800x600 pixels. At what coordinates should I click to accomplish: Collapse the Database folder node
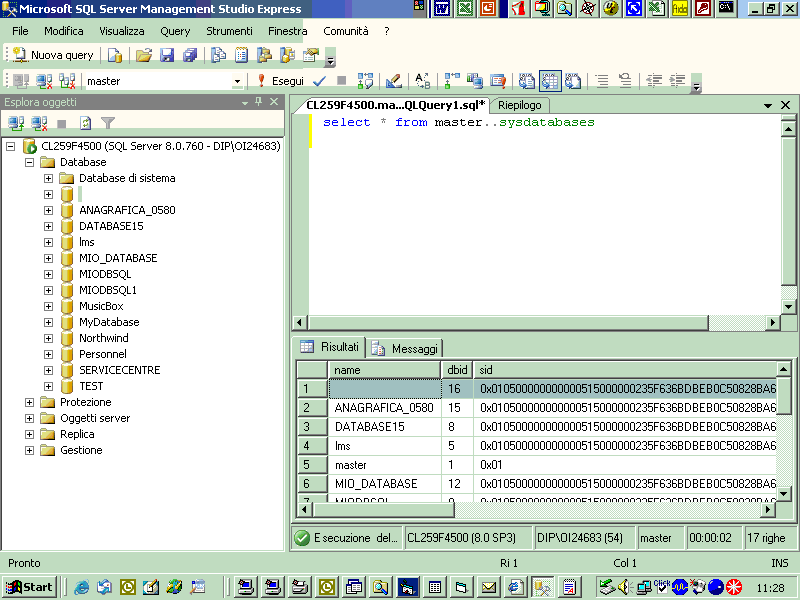30,162
